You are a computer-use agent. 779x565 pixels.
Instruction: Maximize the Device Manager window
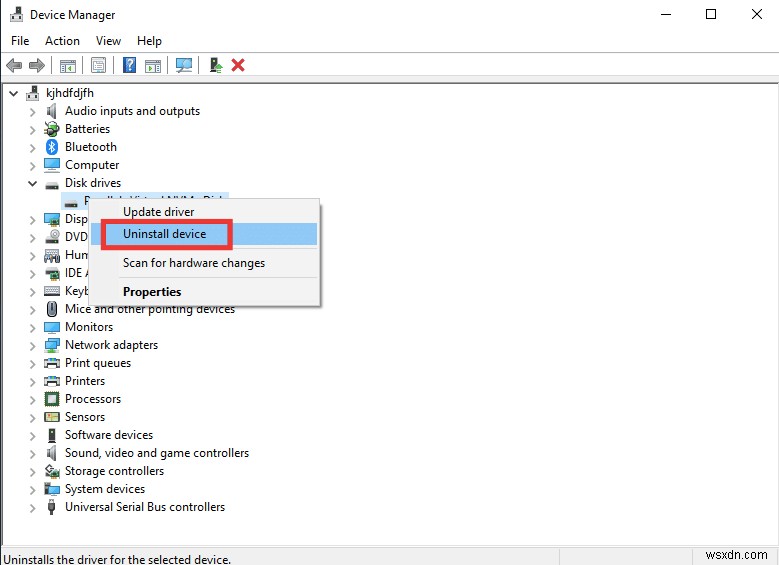pos(711,14)
